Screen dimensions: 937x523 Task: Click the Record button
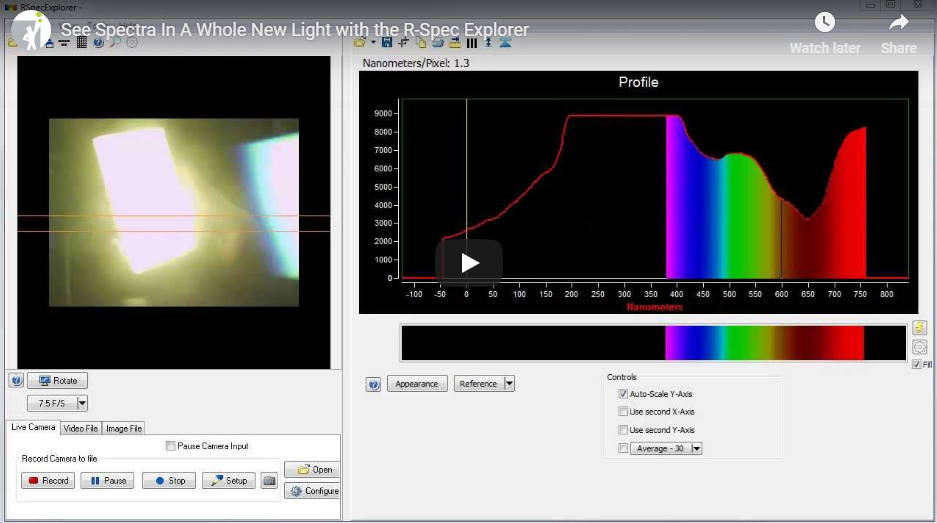coord(48,481)
